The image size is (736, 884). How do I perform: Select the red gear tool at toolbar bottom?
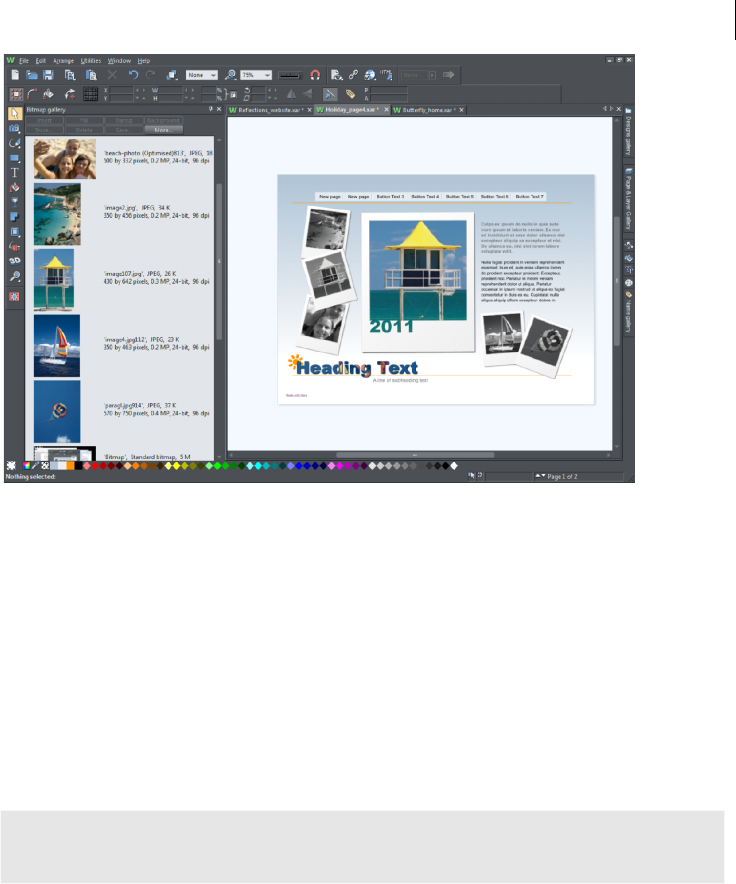(15, 297)
